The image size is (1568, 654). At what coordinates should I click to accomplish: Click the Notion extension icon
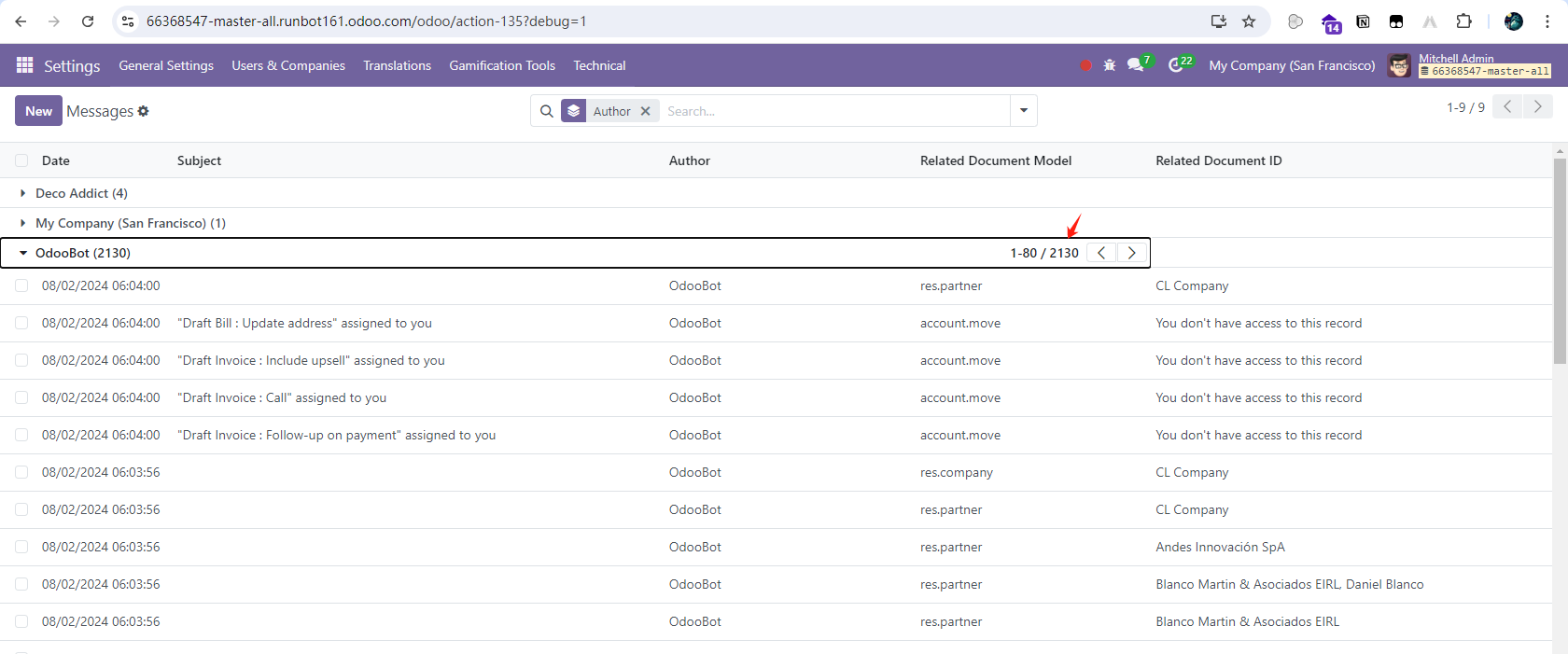pyautogui.click(x=1363, y=21)
